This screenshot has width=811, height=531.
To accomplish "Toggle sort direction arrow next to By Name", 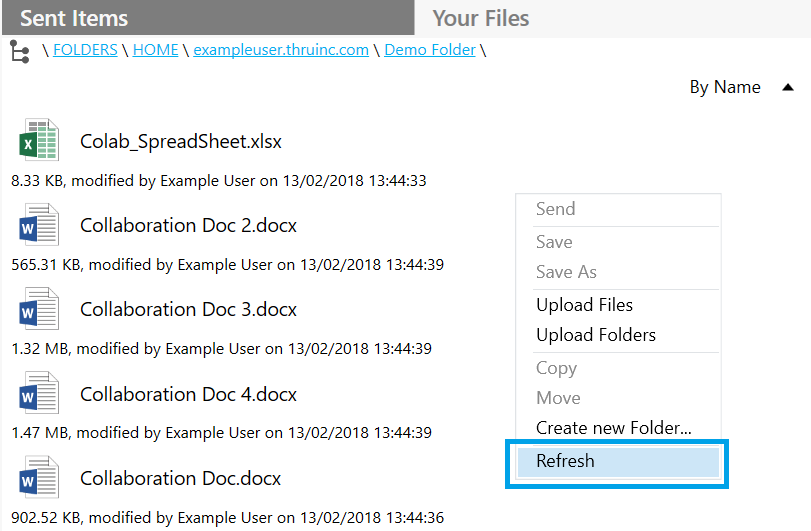I will pos(788,87).
